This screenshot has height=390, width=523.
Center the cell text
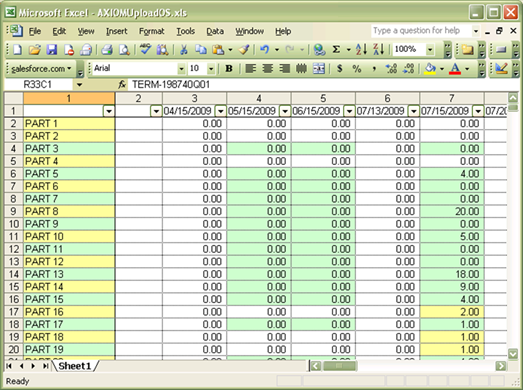[x=268, y=69]
